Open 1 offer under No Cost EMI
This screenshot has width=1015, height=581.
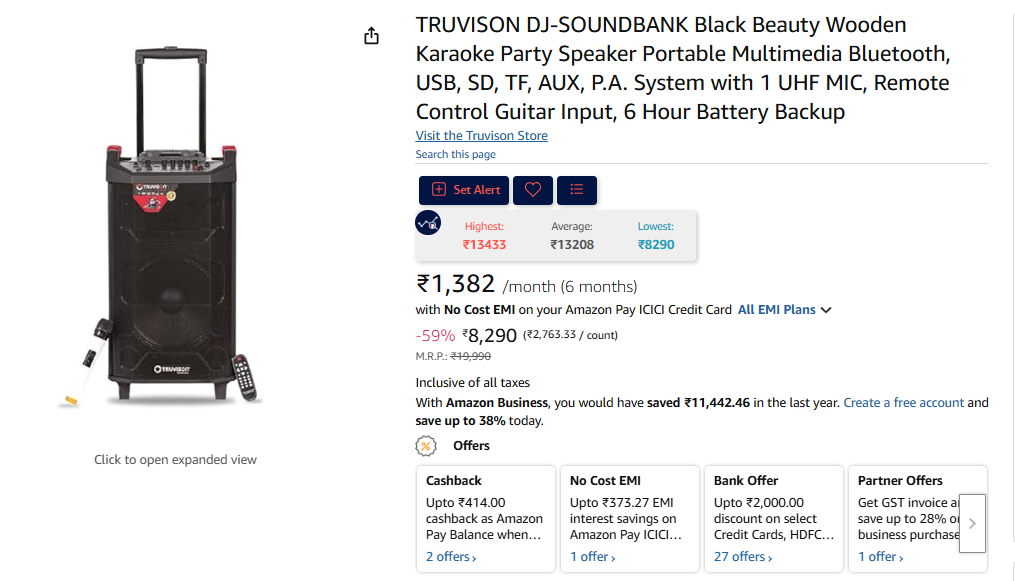click(593, 557)
